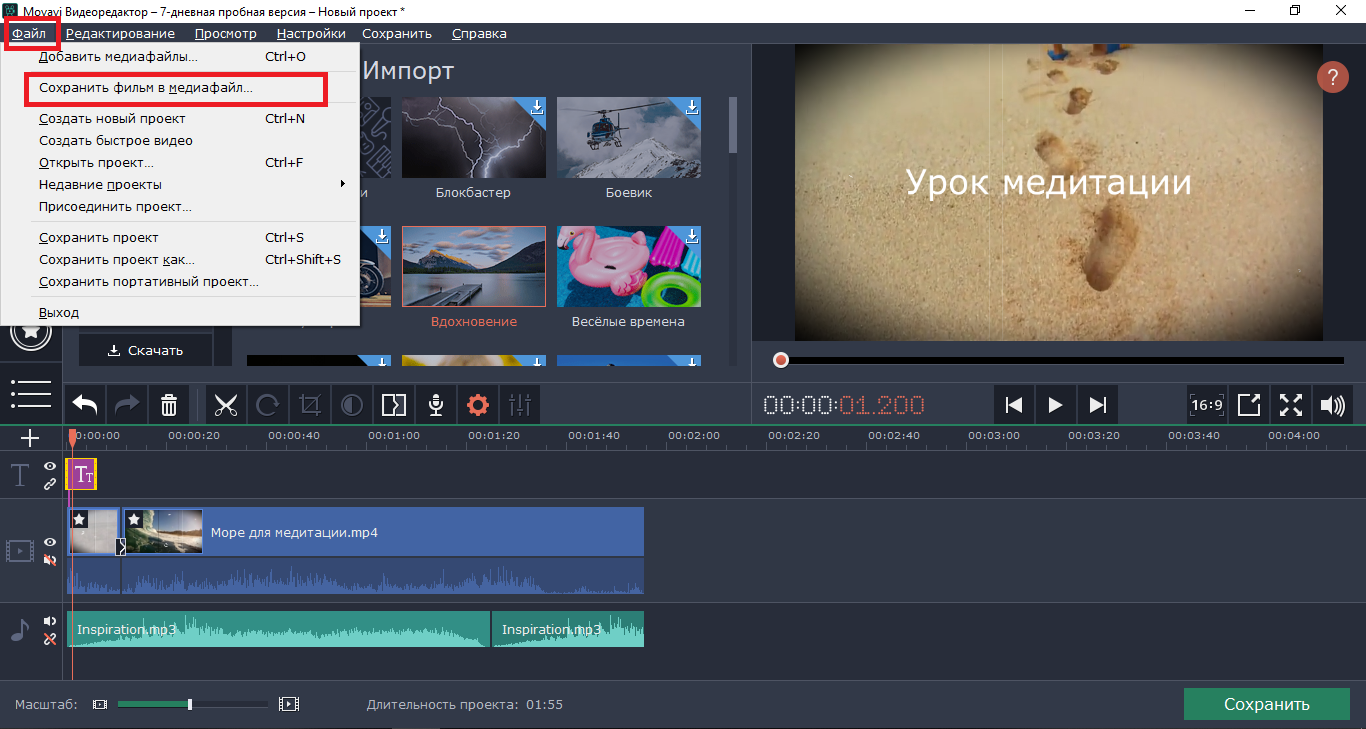Click the green Сохранить button
The height and width of the screenshot is (729, 1366).
[1266, 704]
